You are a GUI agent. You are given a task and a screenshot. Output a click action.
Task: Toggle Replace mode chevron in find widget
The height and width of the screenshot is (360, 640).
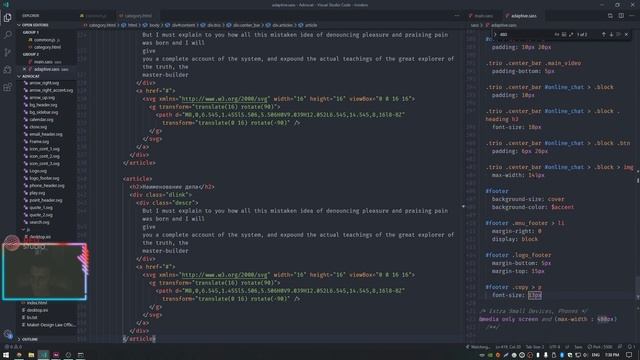[x=495, y=35]
